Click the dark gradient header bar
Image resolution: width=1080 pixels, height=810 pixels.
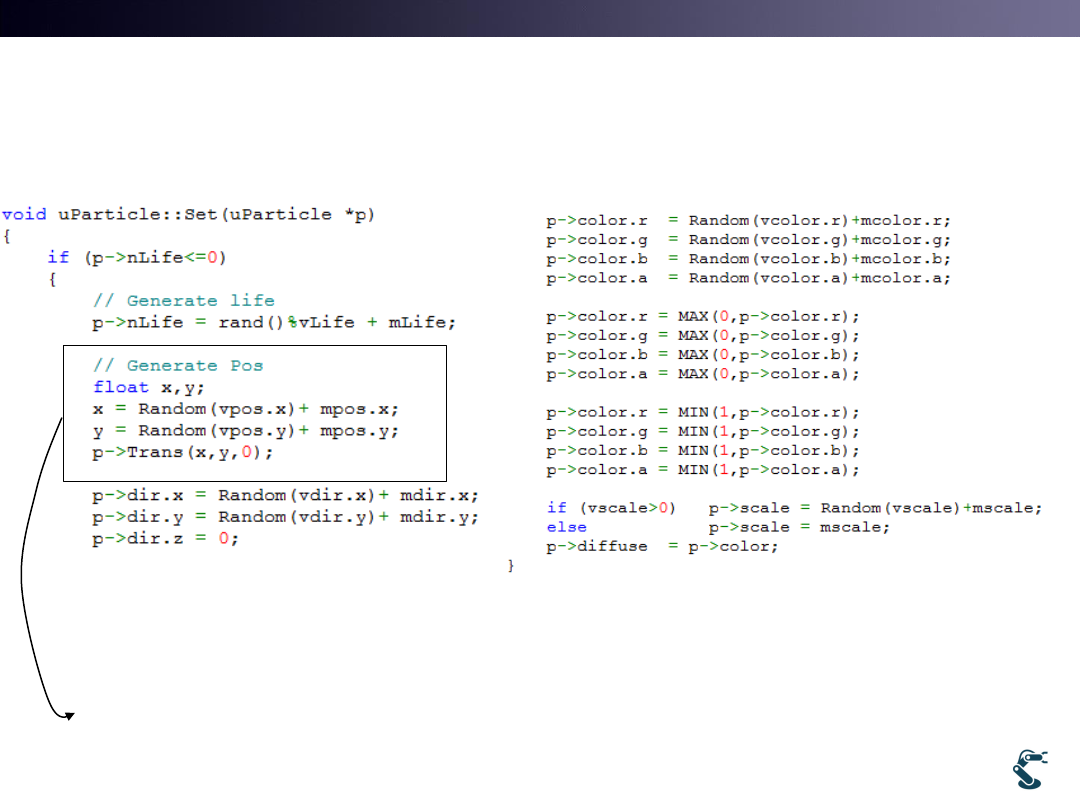click(540, 18)
